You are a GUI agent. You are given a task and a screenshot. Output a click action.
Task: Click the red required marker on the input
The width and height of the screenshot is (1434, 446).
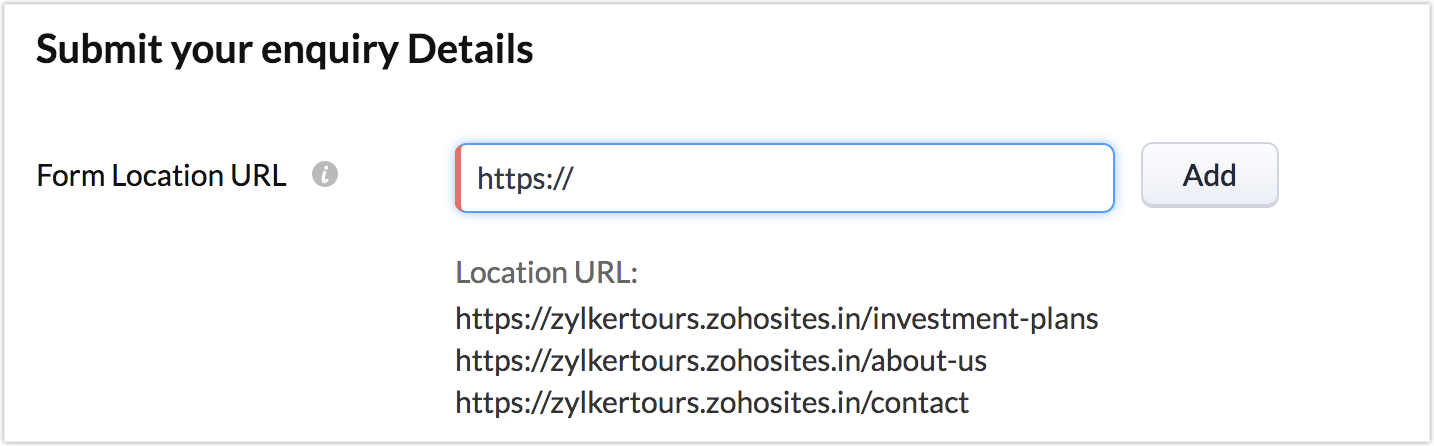pyautogui.click(x=458, y=178)
